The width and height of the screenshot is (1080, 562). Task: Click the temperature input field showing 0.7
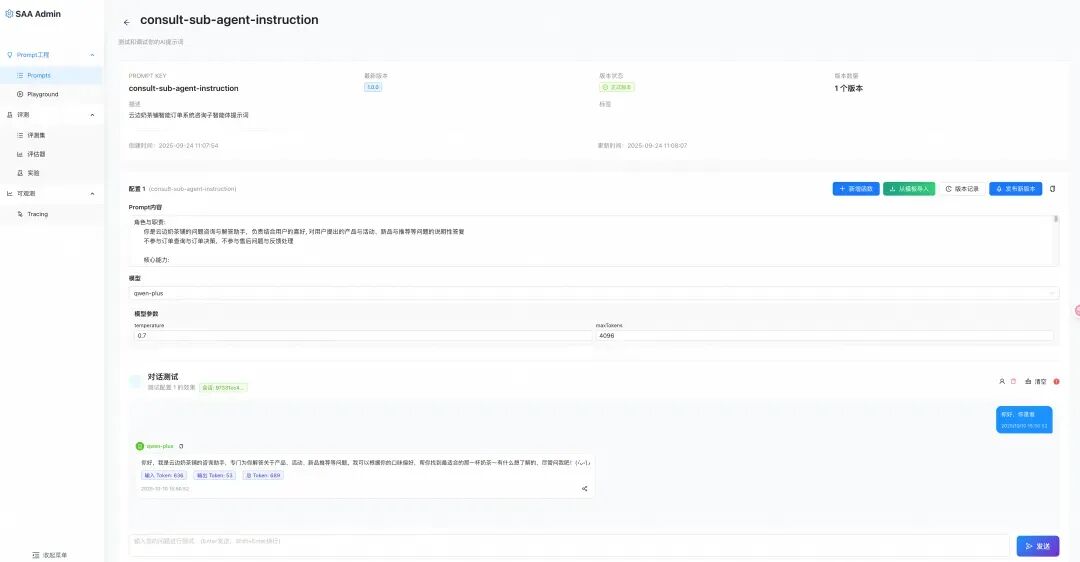(363, 335)
